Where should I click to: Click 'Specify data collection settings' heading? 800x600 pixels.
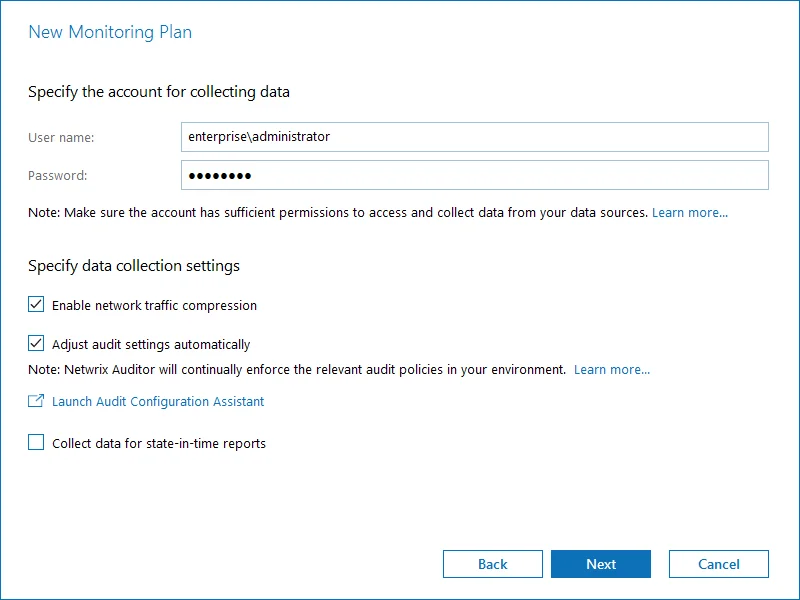134,266
